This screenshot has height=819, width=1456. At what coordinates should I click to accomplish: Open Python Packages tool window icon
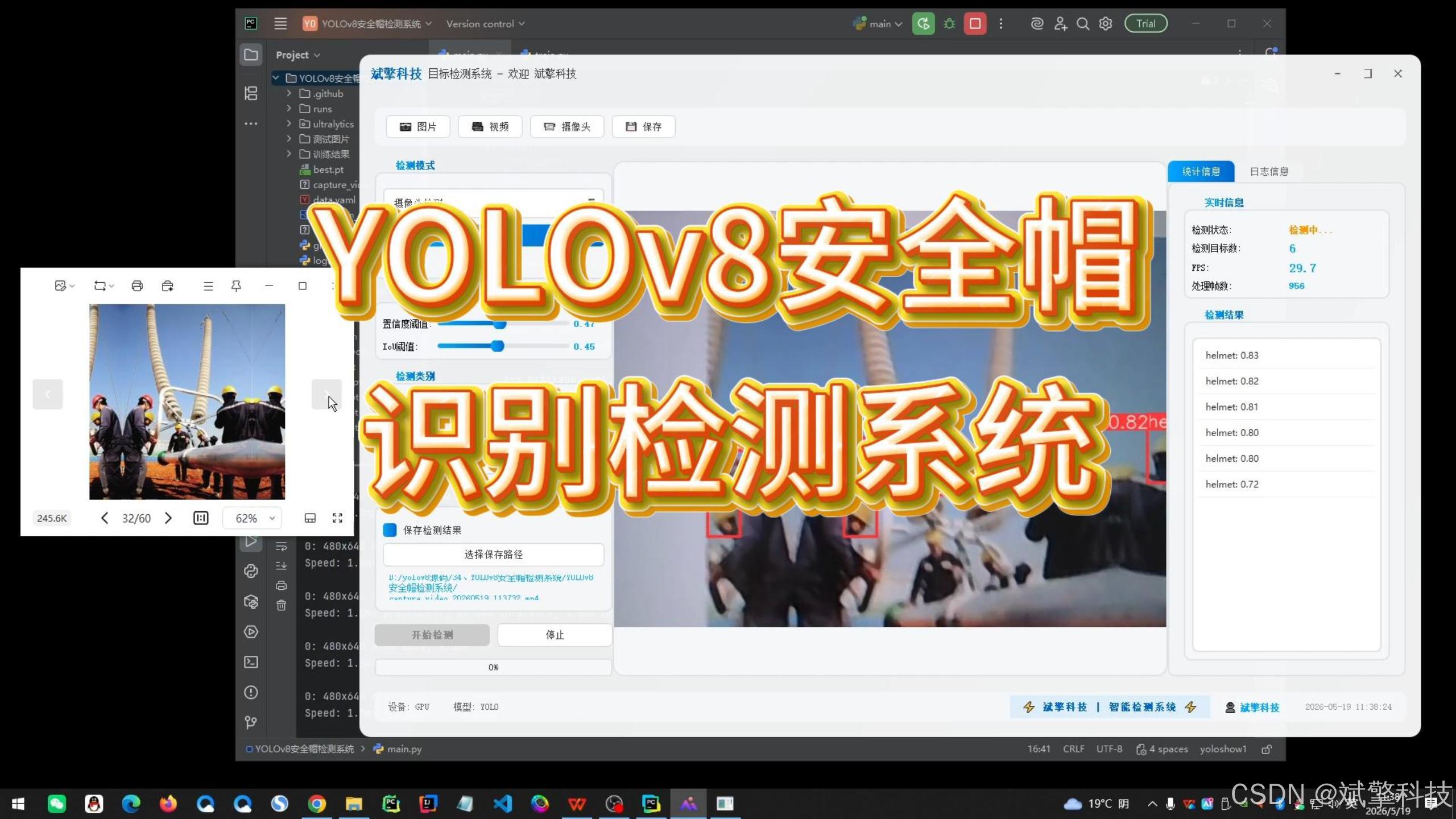(251, 602)
